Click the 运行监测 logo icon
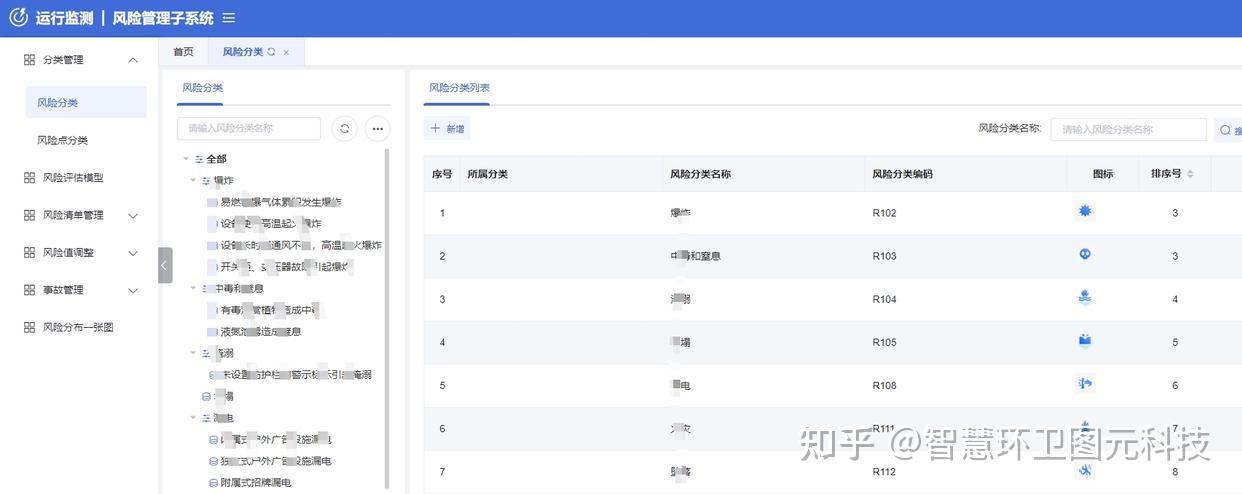 18,18
